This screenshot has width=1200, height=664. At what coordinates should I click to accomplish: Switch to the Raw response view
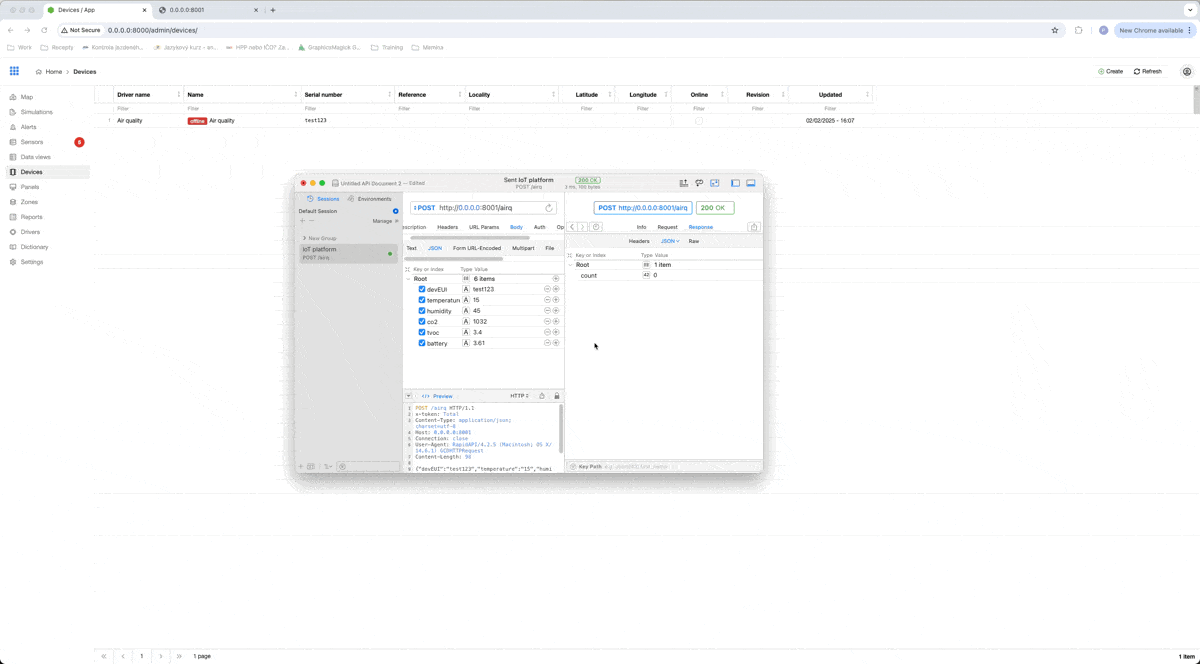click(693, 241)
